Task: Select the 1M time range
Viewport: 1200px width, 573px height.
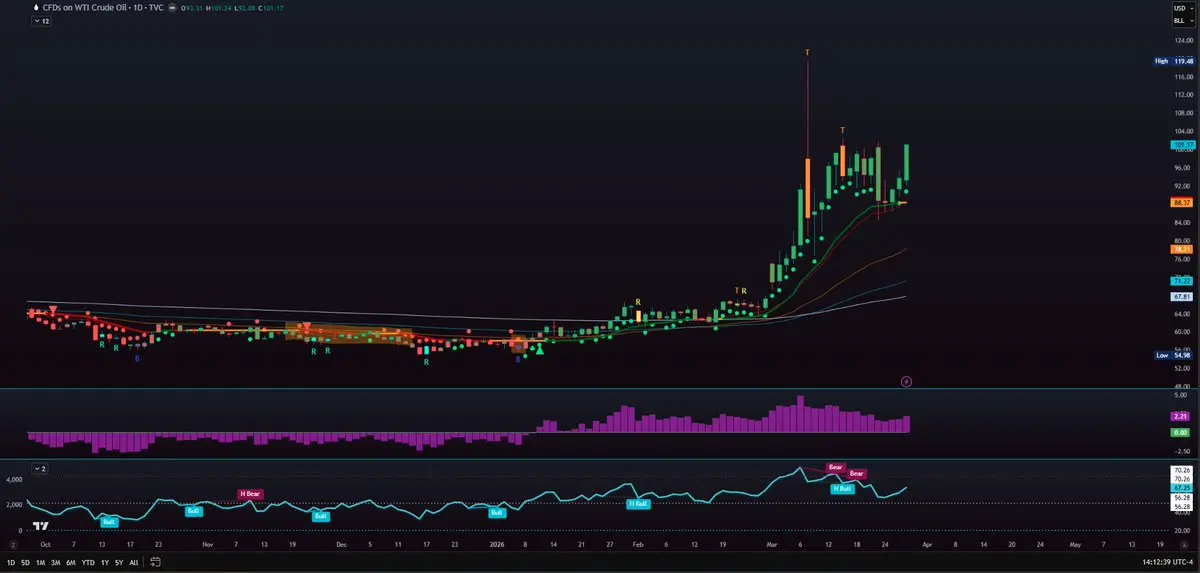Action: click(41, 563)
